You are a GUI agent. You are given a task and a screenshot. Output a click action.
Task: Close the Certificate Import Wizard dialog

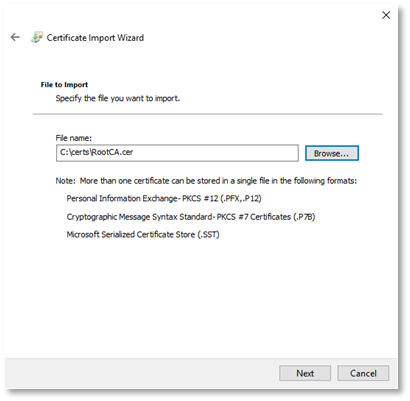[386, 15]
